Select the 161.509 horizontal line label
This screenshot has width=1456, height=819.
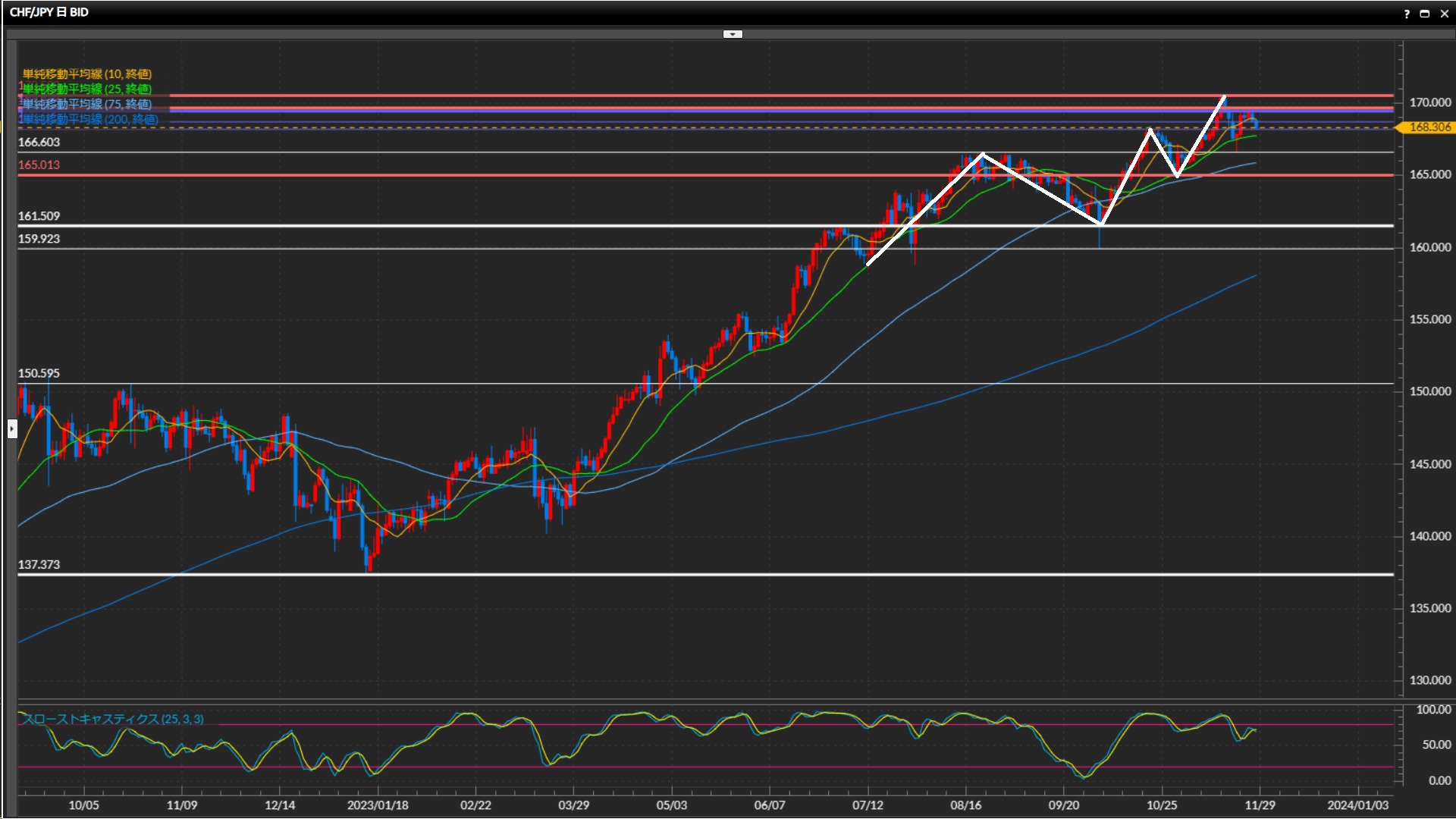tap(39, 216)
